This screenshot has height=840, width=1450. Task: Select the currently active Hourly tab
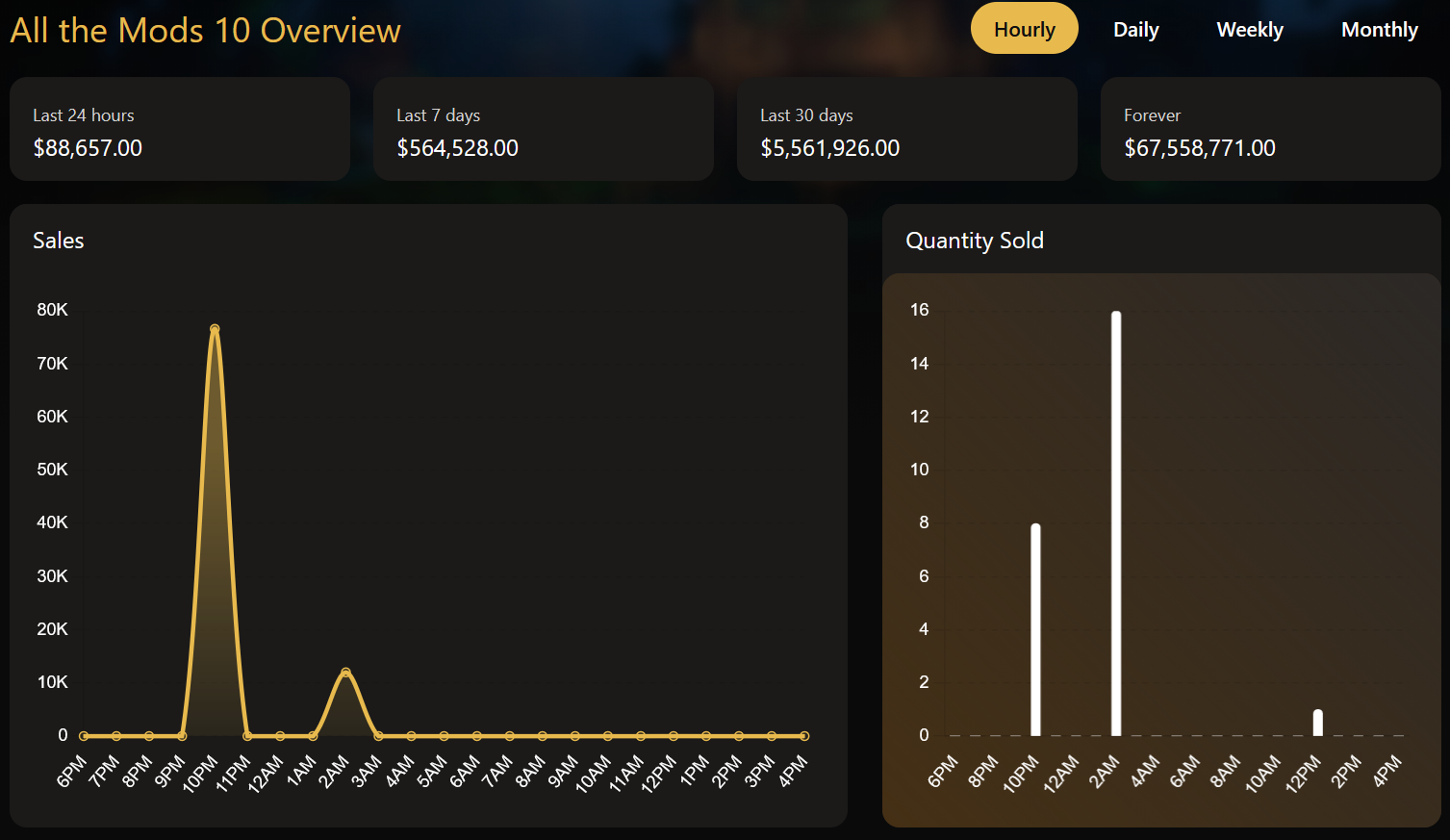pyautogui.click(x=1024, y=29)
